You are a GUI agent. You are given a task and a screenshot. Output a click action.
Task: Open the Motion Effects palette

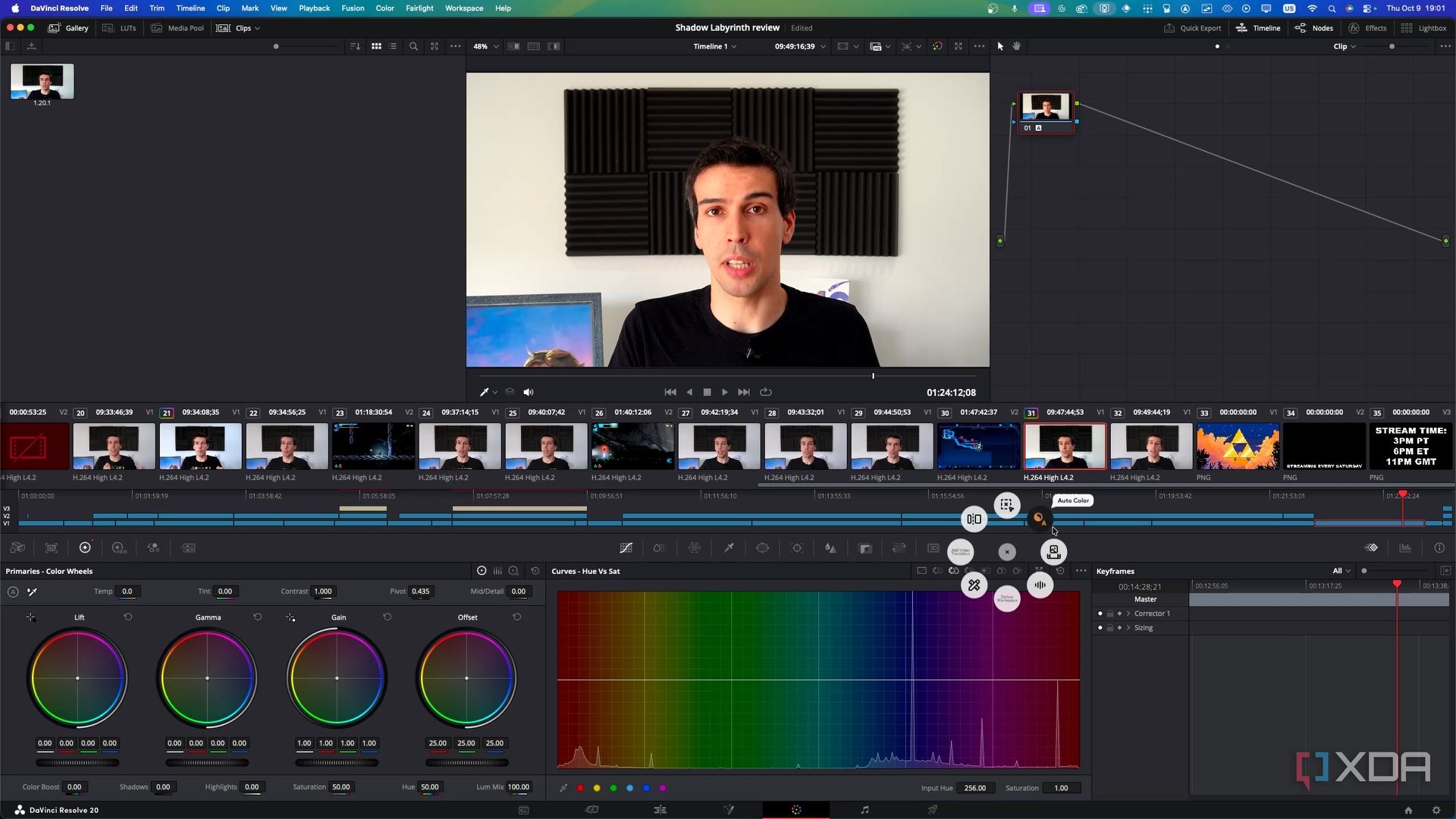click(189, 548)
